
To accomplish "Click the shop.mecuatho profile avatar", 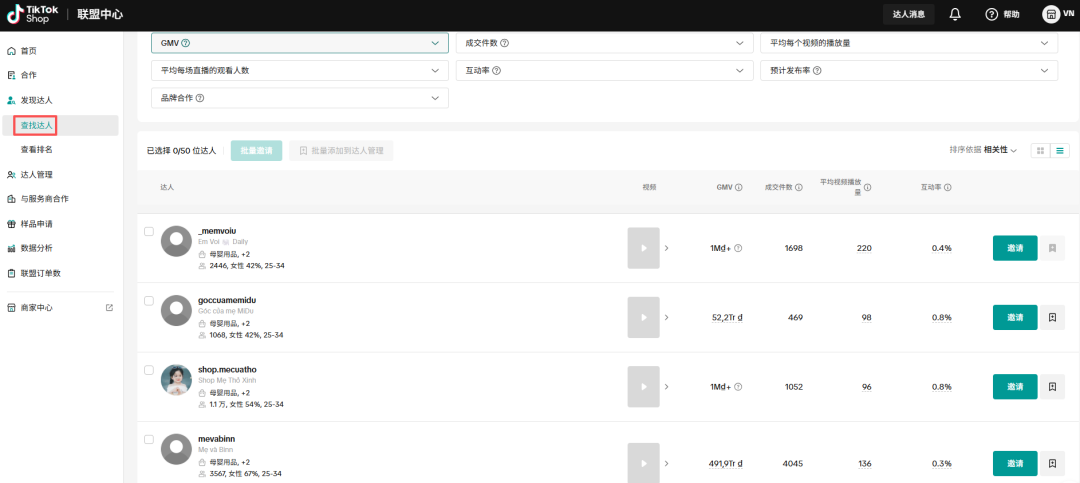I will point(176,380).
